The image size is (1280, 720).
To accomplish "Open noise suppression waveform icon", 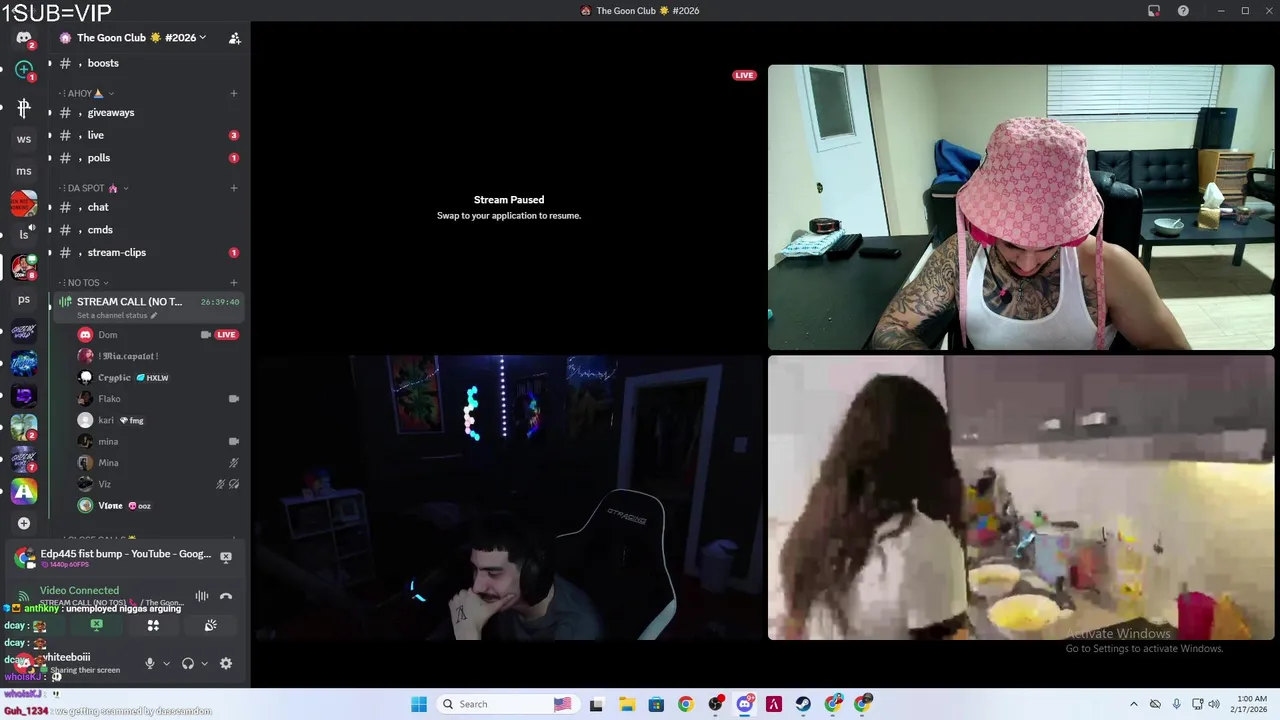I will tap(202, 596).
